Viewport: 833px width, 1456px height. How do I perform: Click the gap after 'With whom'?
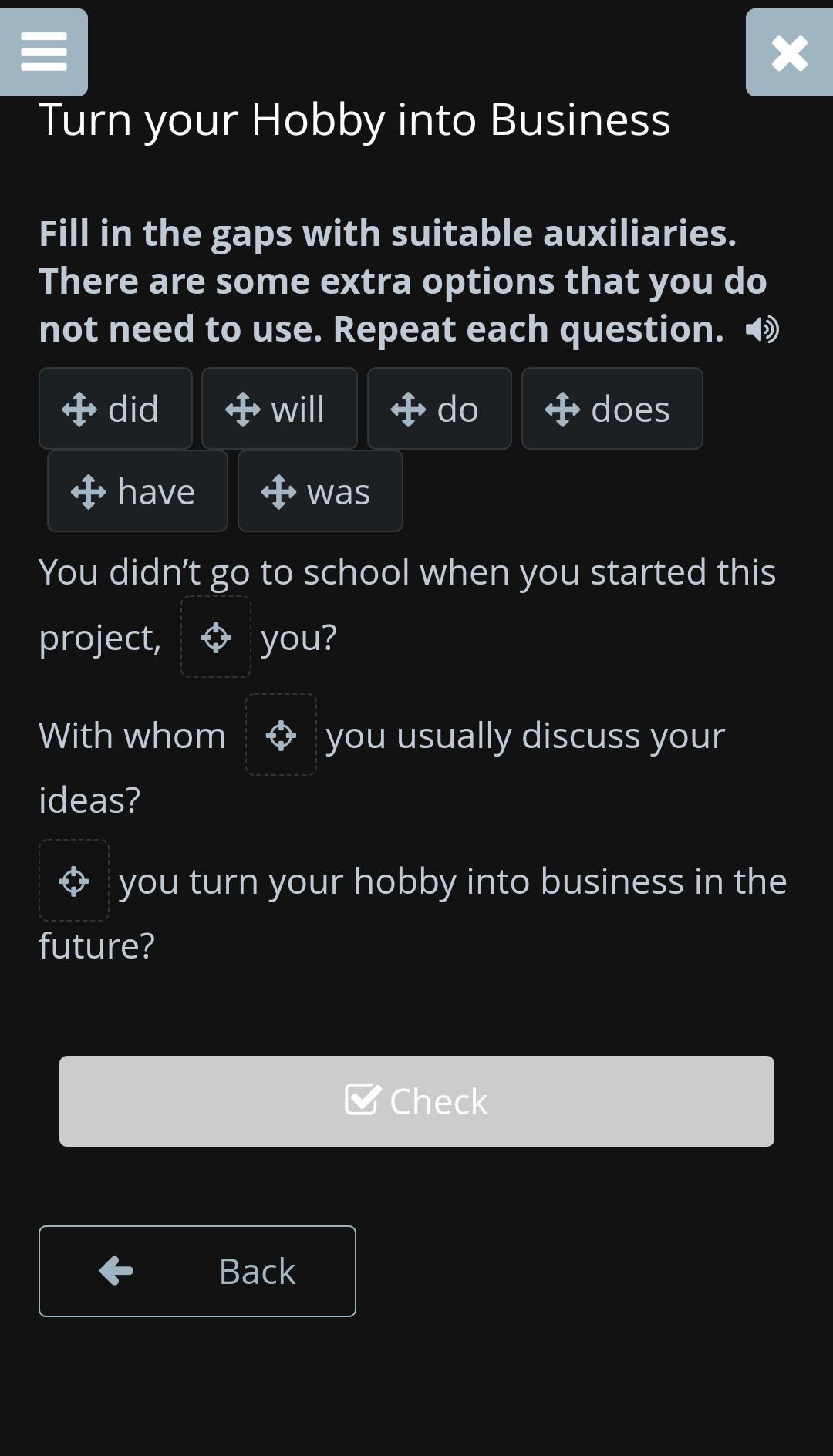coord(281,735)
